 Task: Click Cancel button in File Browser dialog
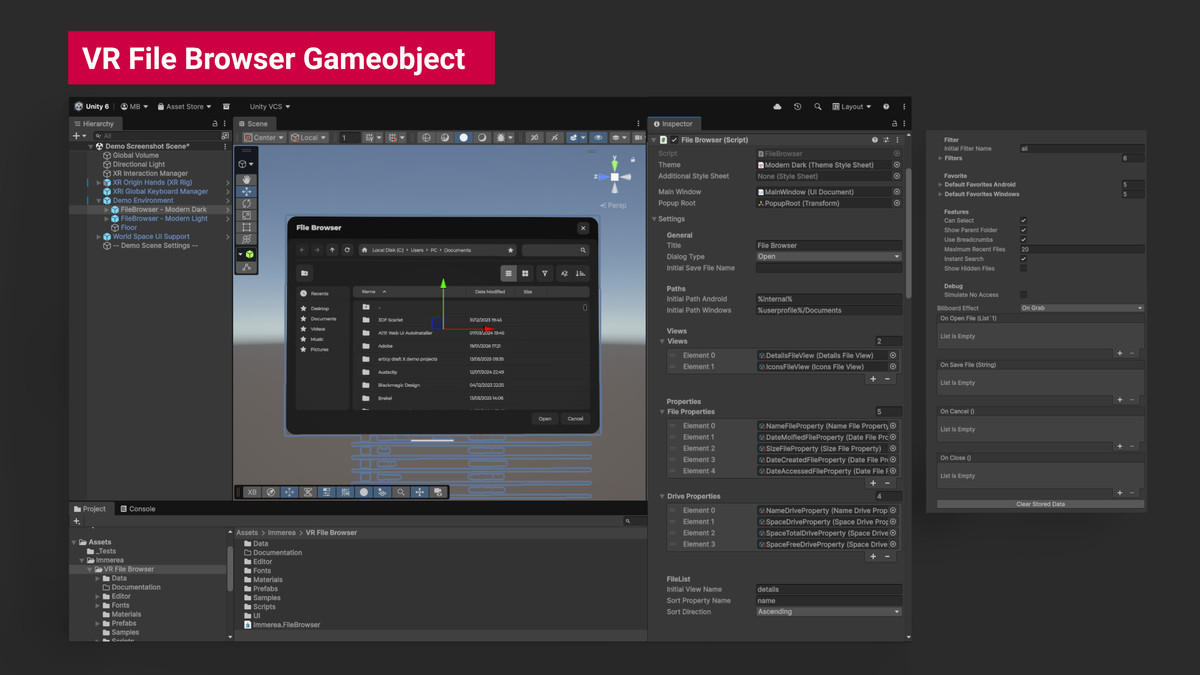(x=575, y=419)
